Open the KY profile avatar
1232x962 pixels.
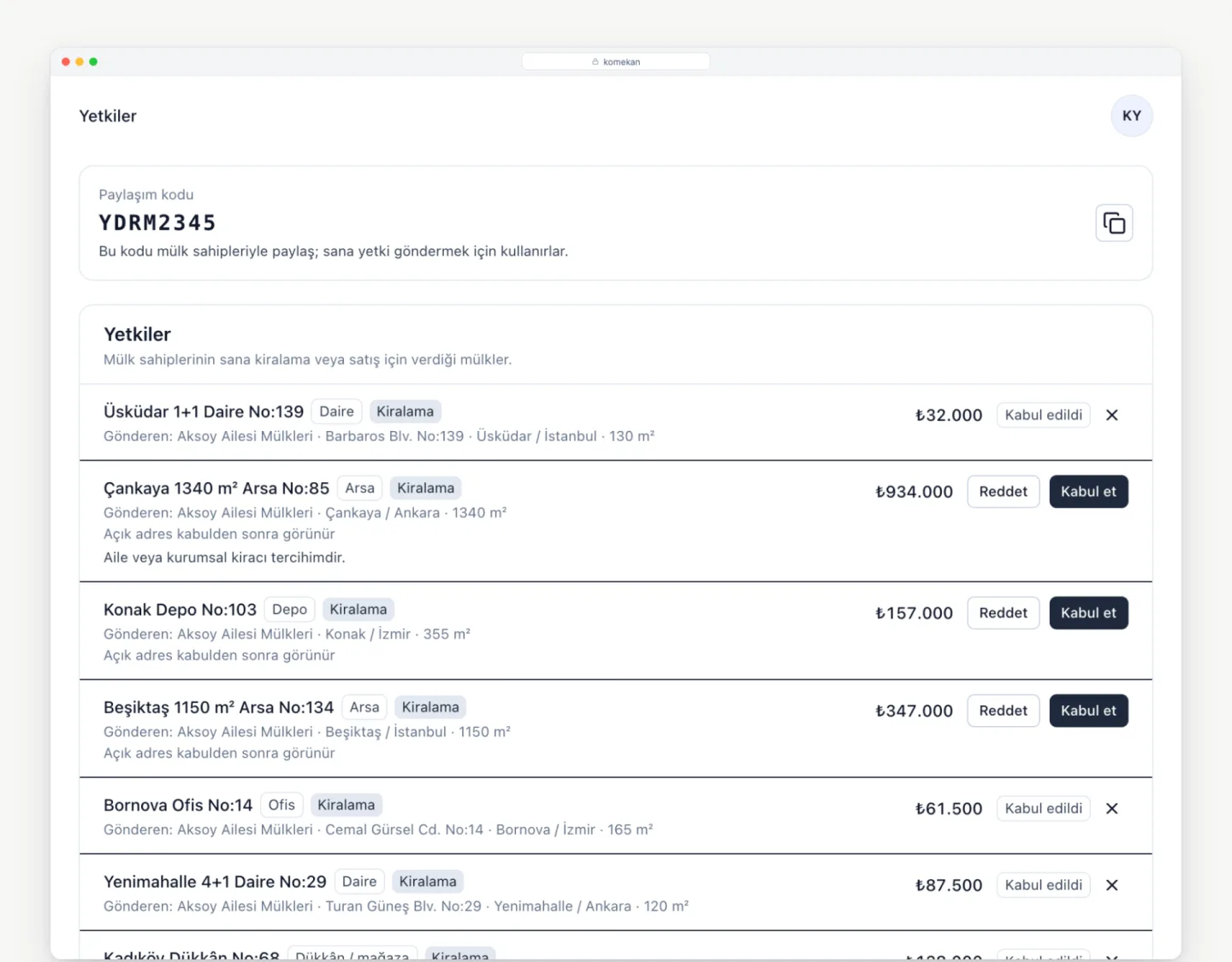pyautogui.click(x=1132, y=115)
